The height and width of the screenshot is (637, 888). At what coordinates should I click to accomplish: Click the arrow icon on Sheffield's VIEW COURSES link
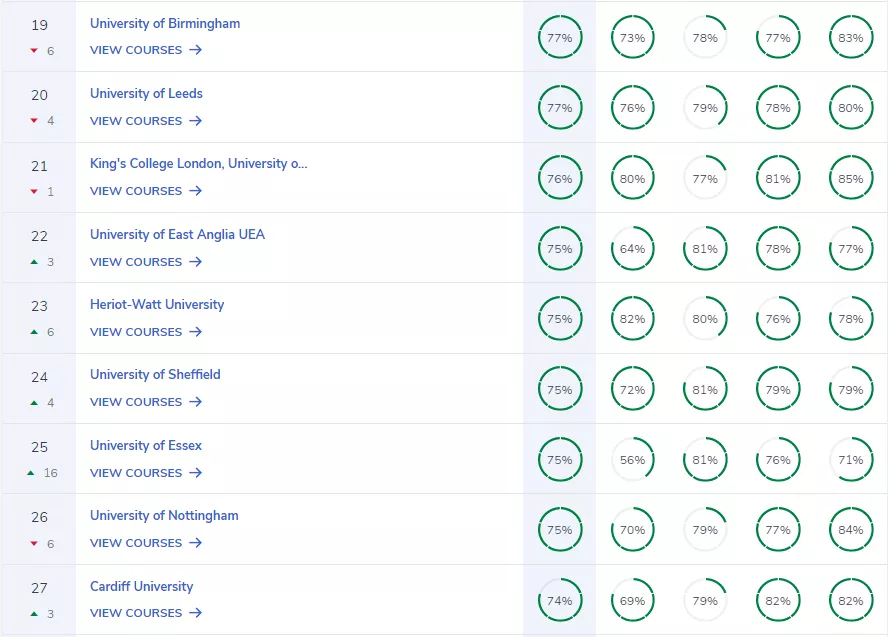click(x=198, y=402)
